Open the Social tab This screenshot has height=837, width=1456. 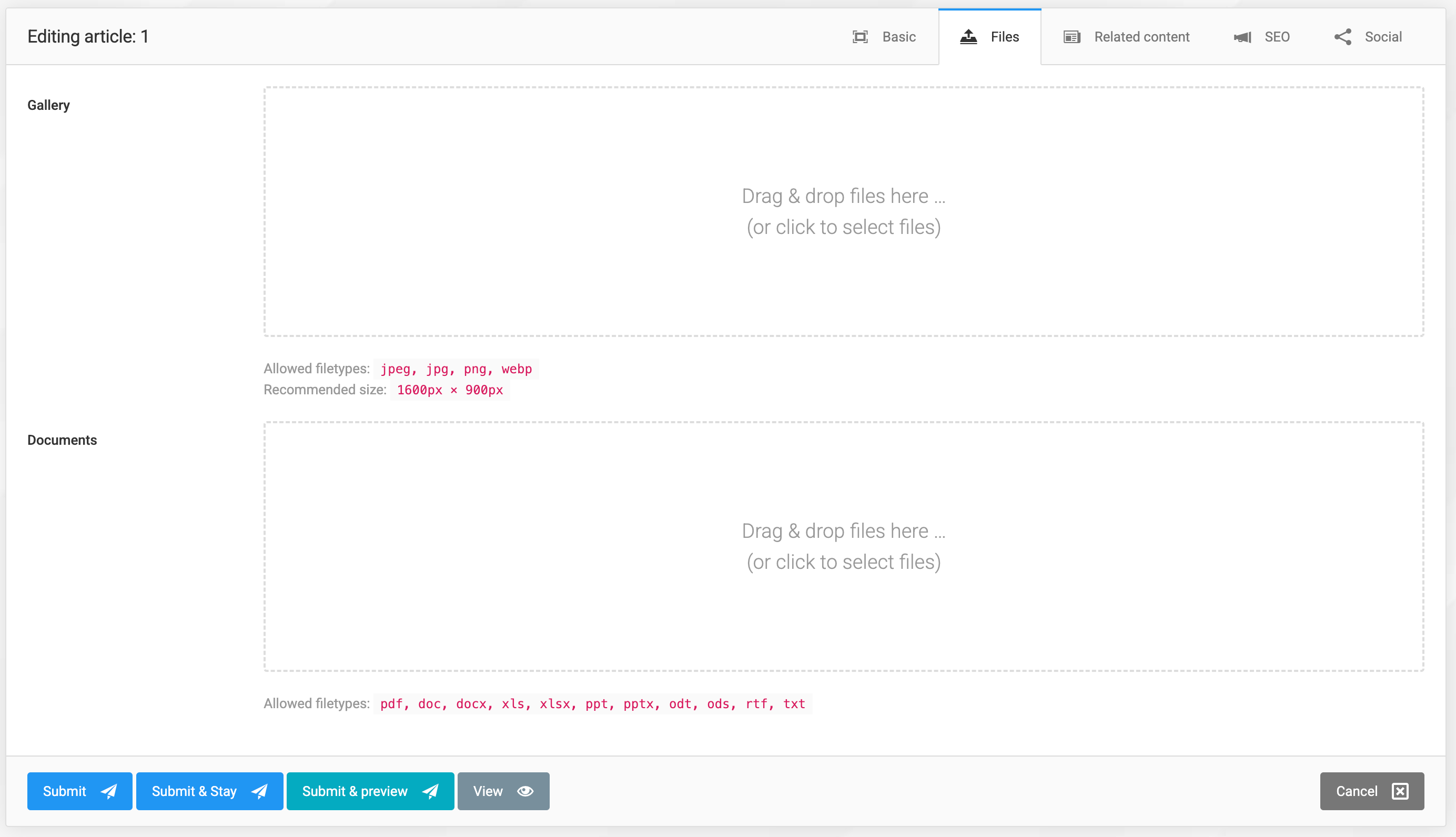click(x=1382, y=37)
